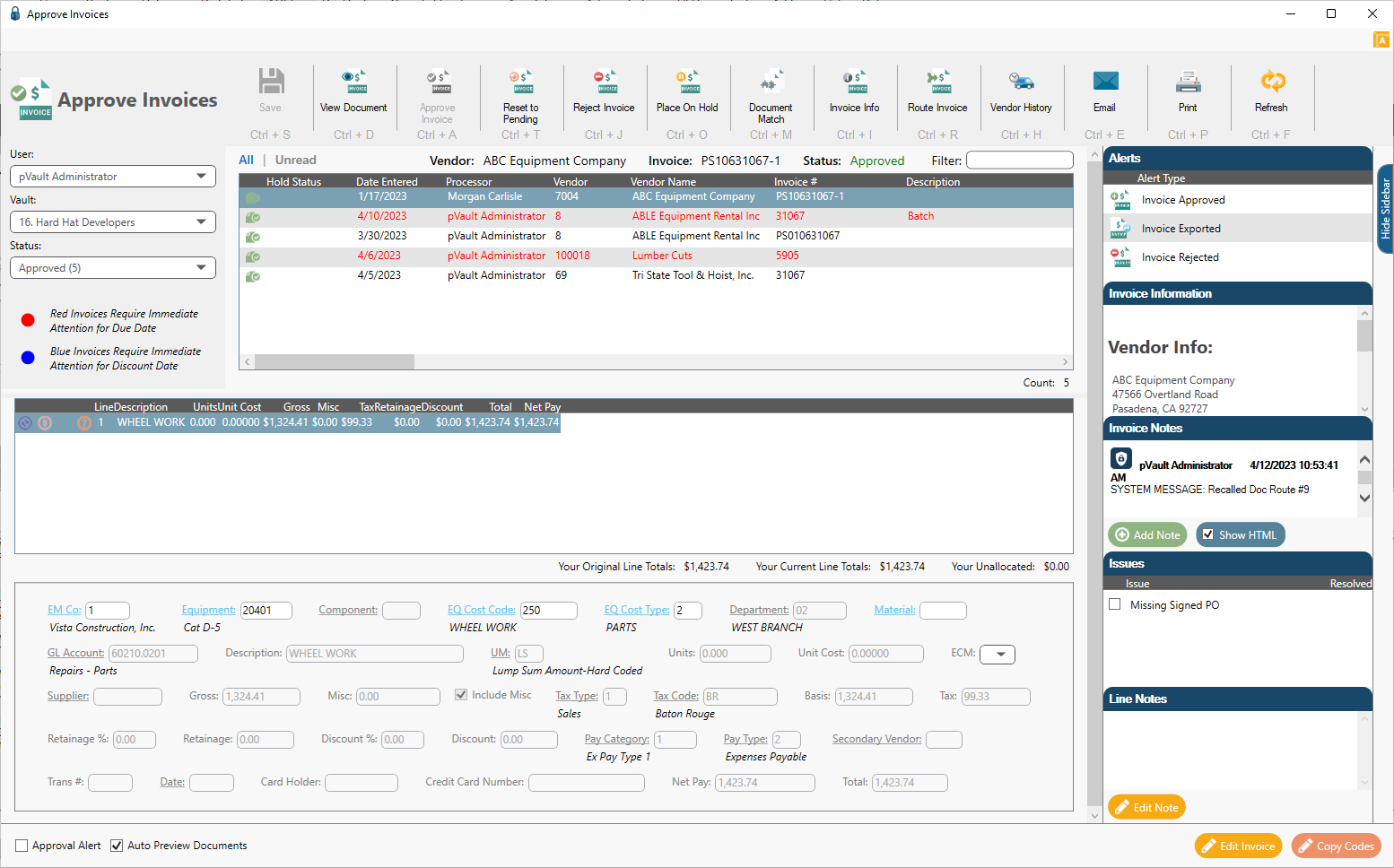Select the Lumber Cuts invoice row
The image size is (1394, 868).
[x=656, y=256]
